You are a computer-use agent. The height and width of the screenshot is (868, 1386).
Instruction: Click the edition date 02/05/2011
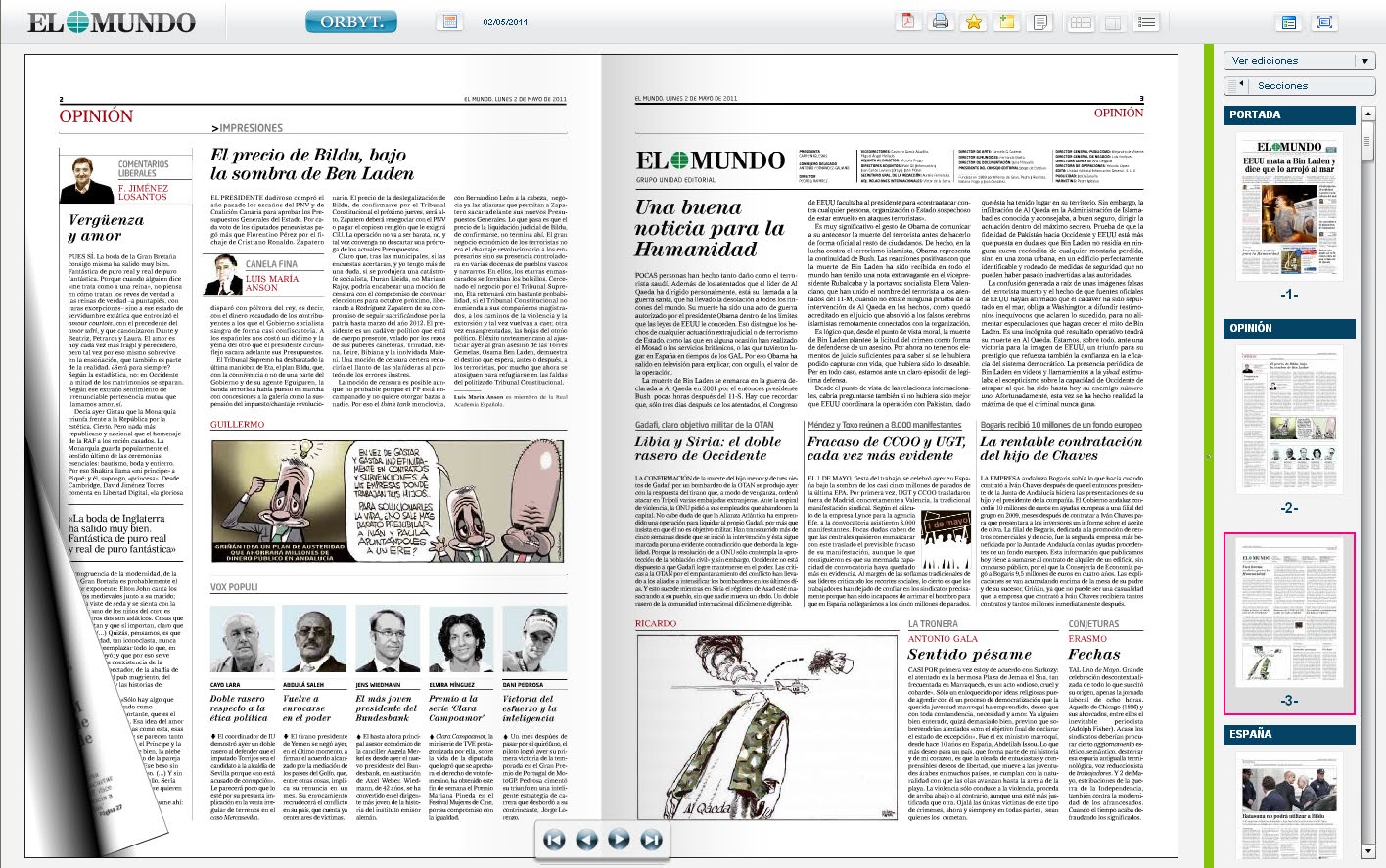coord(505,22)
